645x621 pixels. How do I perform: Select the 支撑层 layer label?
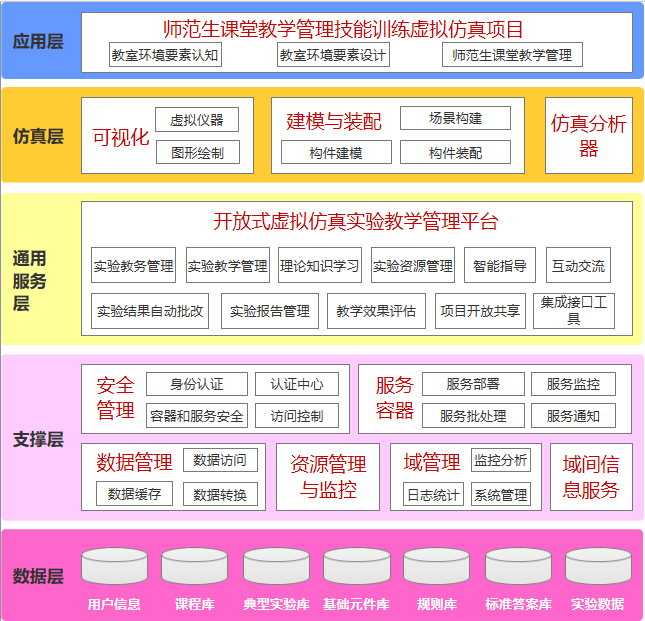click(x=38, y=439)
